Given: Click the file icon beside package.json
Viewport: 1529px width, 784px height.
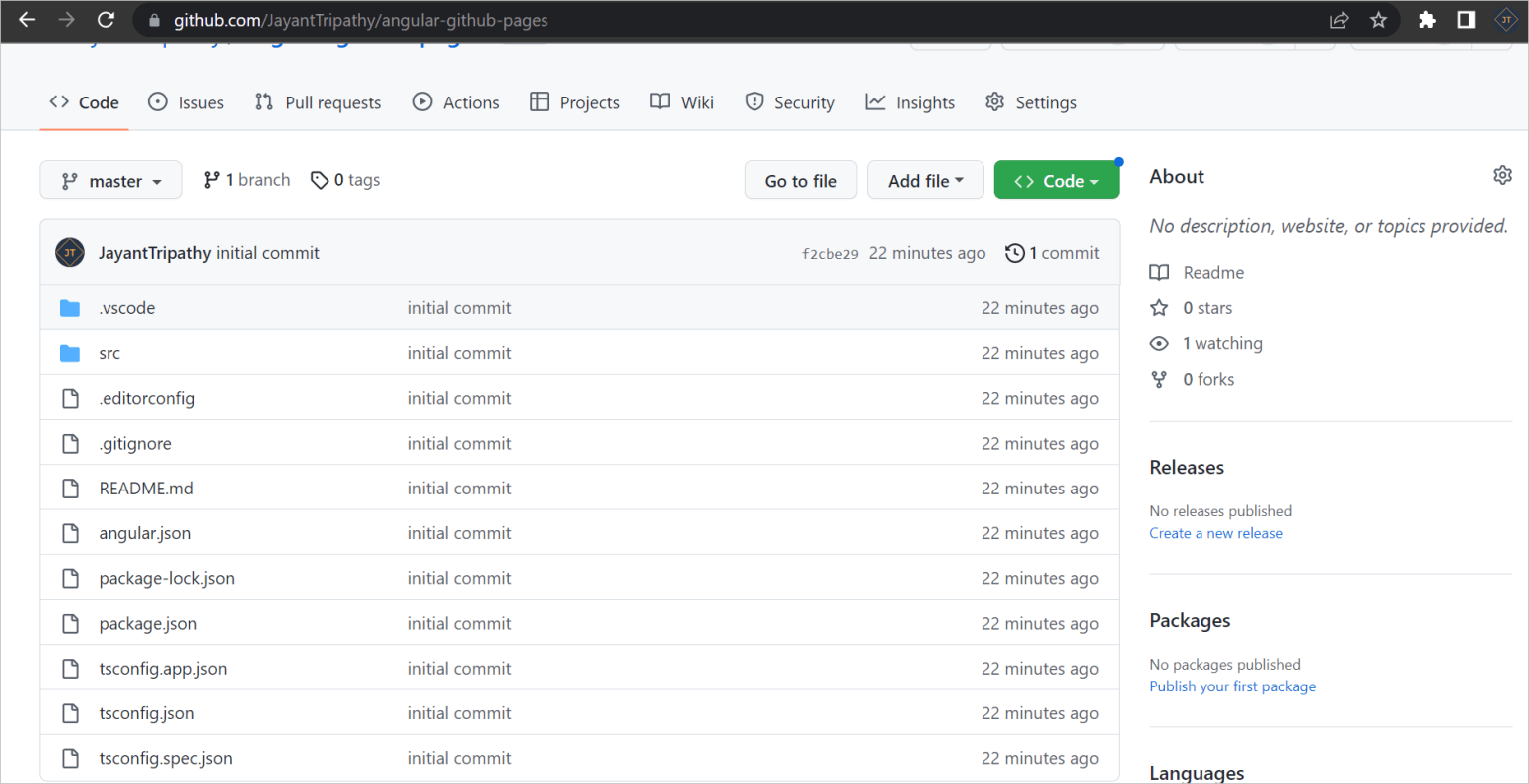Looking at the screenshot, I should (x=70, y=624).
